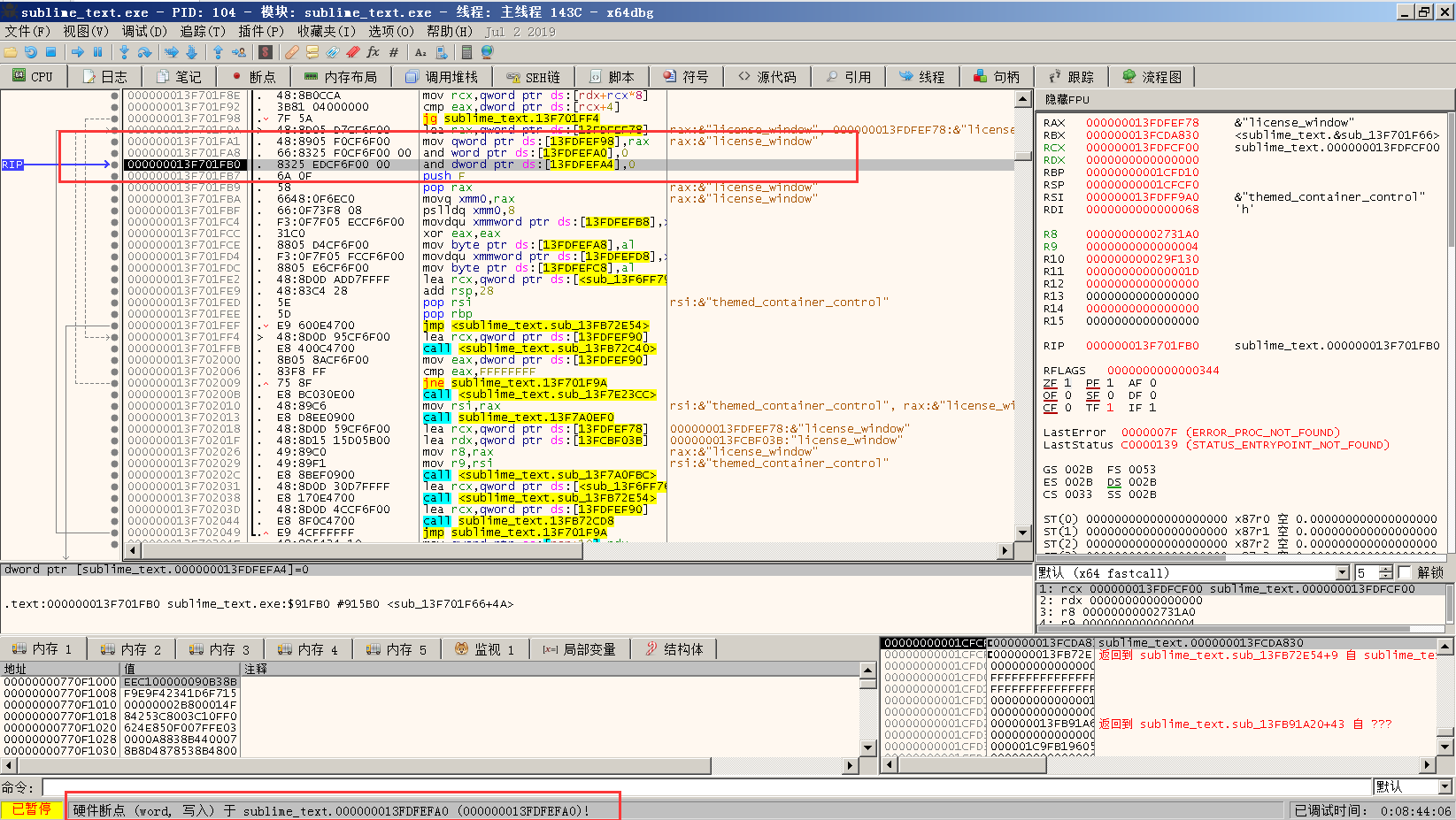1456x820 pixels.
Task: Click the restart debugging icon
Action: click(31, 53)
